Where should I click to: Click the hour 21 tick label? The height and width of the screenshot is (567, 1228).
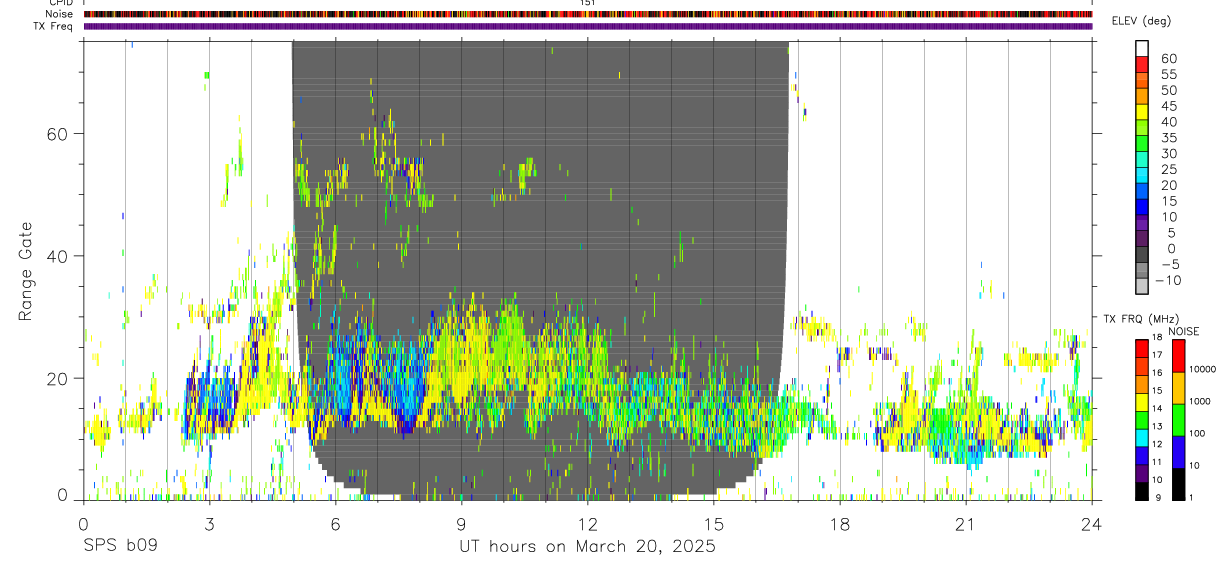tap(966, 525)
